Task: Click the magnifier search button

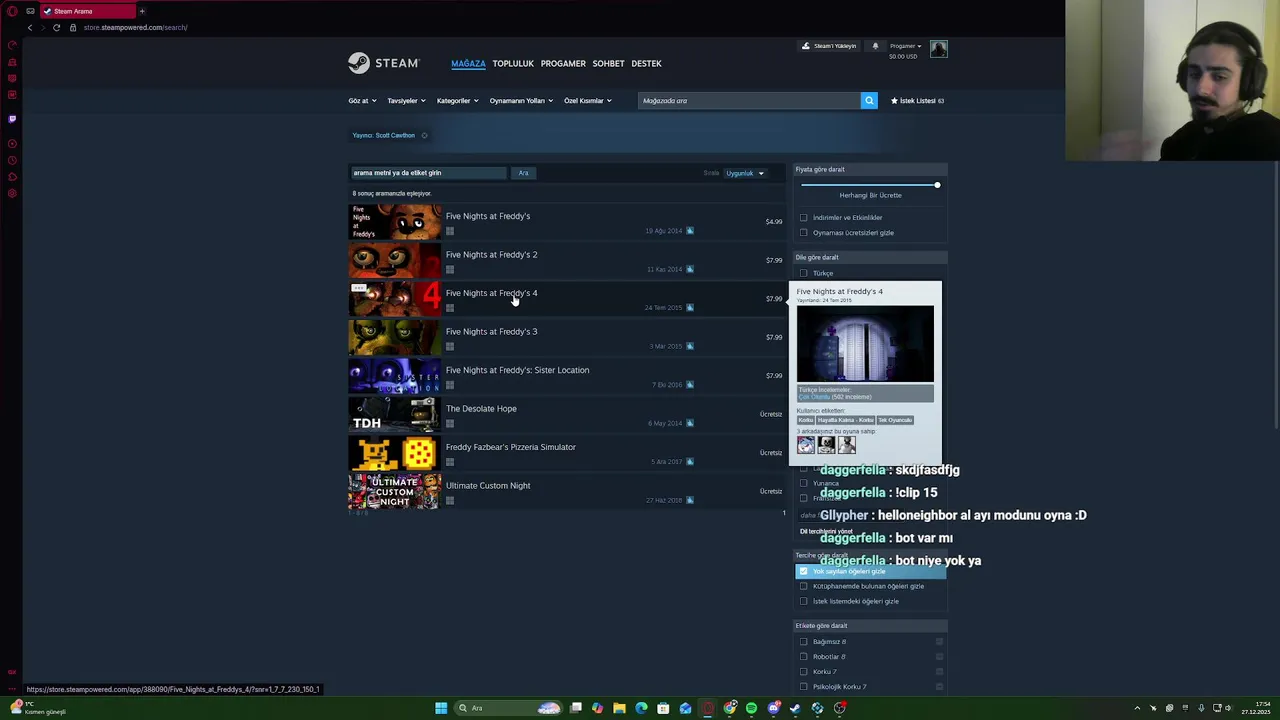Action: point(869,100)
